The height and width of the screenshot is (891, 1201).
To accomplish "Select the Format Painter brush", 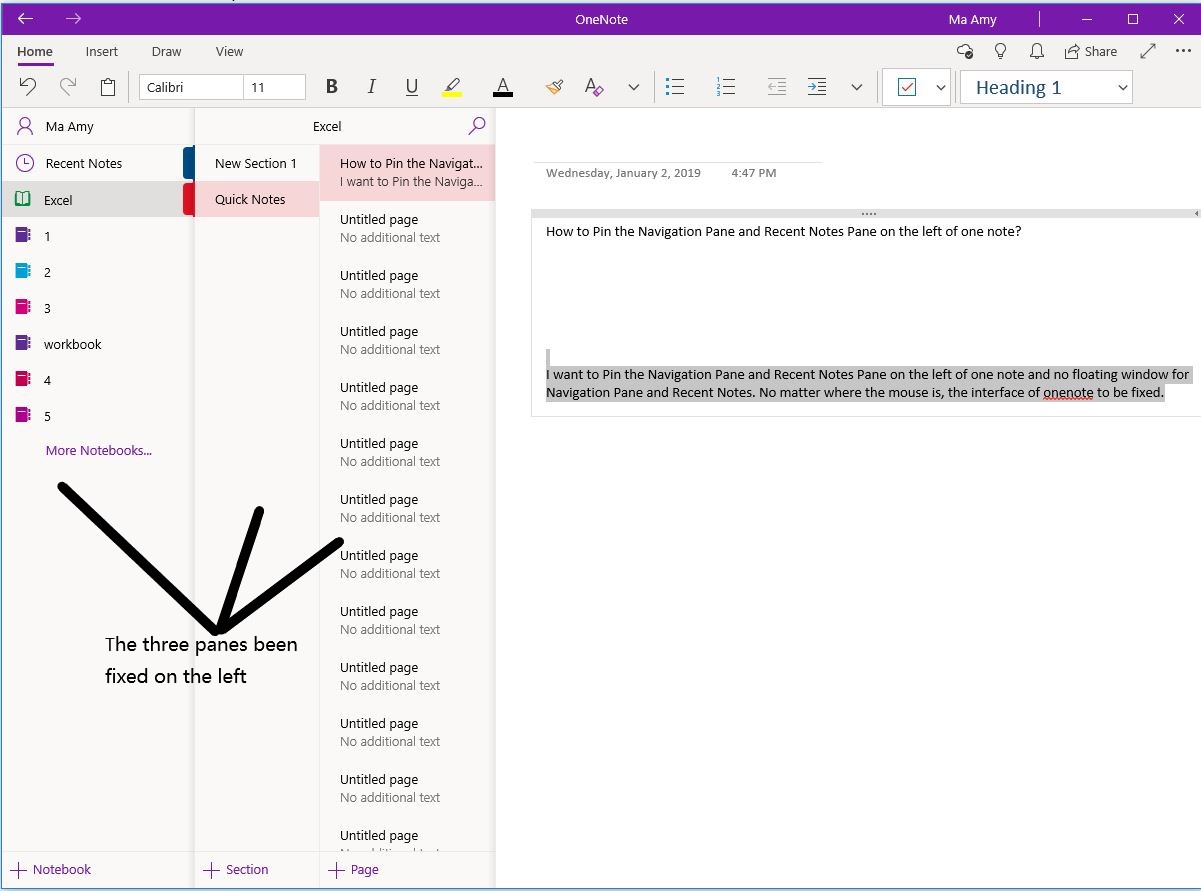I will pyautogui.click(x=554, y=87).
